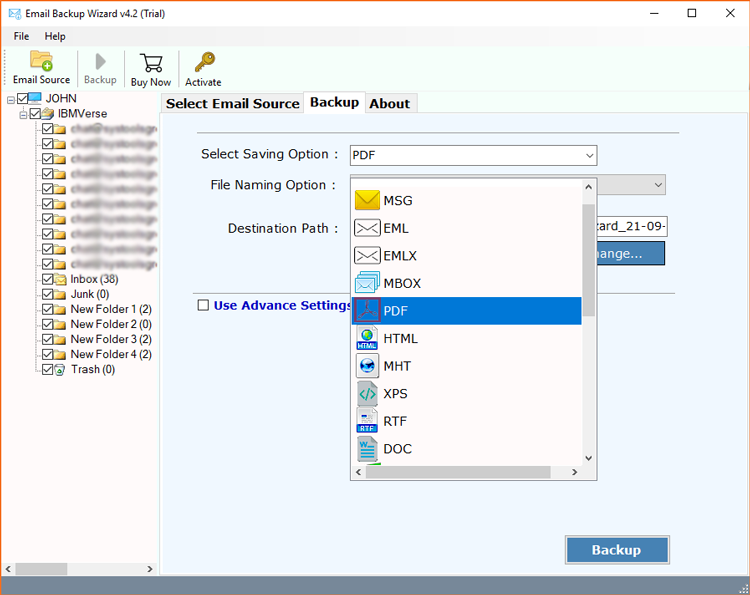
Task: Open Buy Now shopping cart
Action: tap(151, 63)
